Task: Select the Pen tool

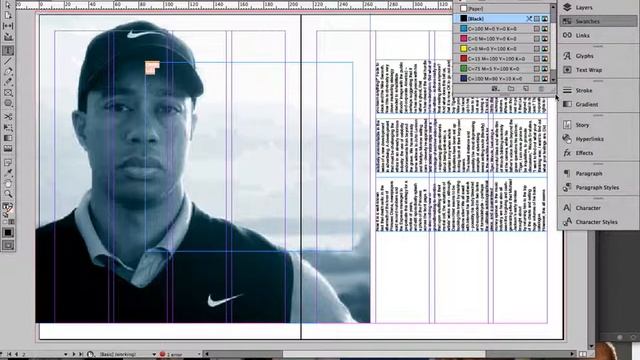Action: pos(8,72)
